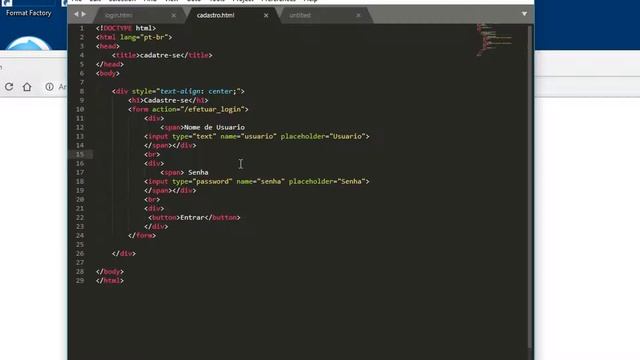Click the <title>cadatre-se</title> line
This screenshot has height=360, width=640.
pos(162,55)
